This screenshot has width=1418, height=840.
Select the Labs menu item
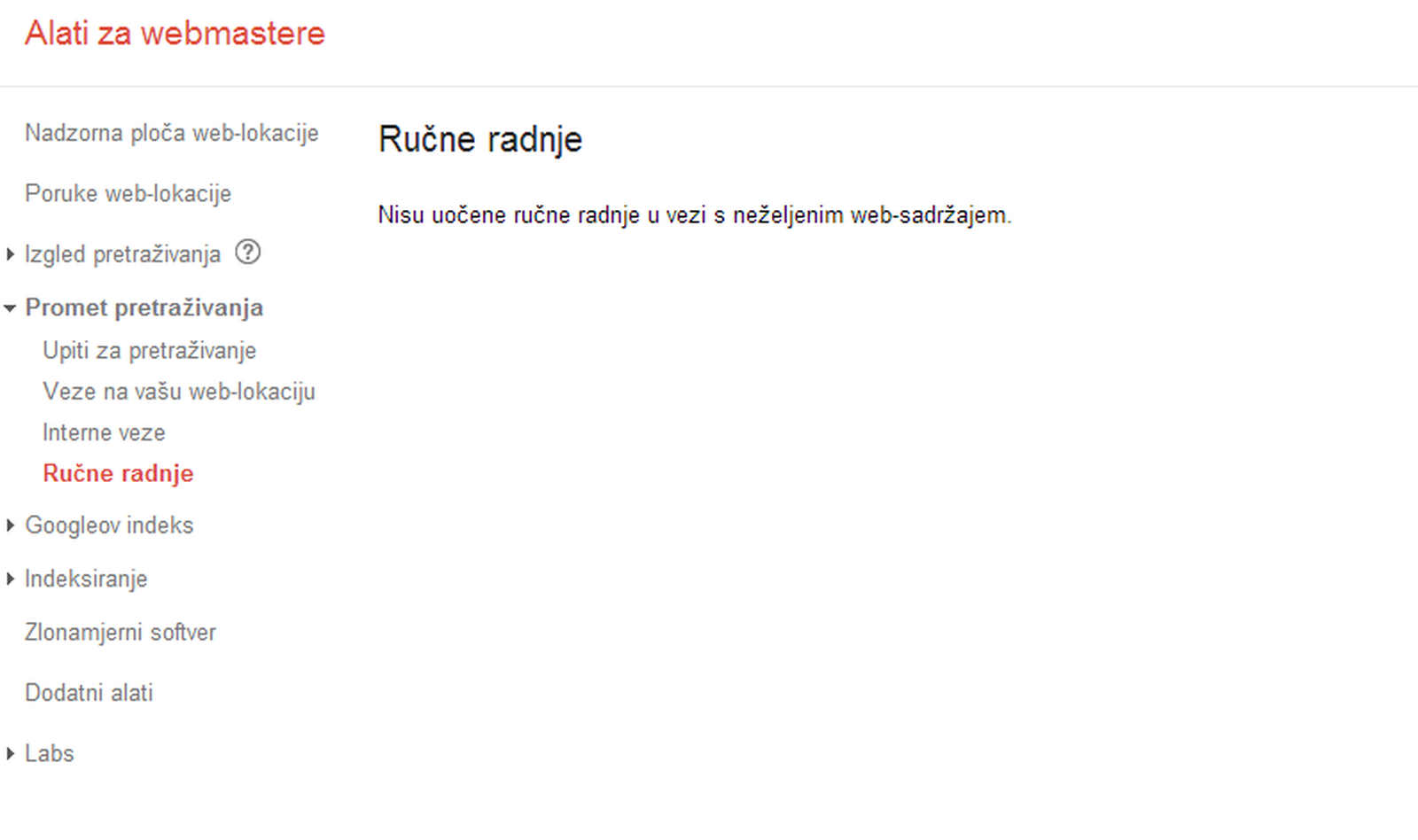click(x=50, y=753)
